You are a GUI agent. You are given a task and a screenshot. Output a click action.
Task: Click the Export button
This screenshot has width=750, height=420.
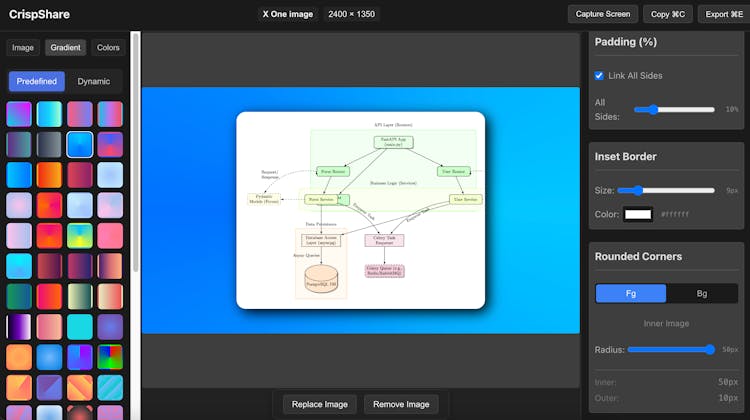(x=725, y=14)
